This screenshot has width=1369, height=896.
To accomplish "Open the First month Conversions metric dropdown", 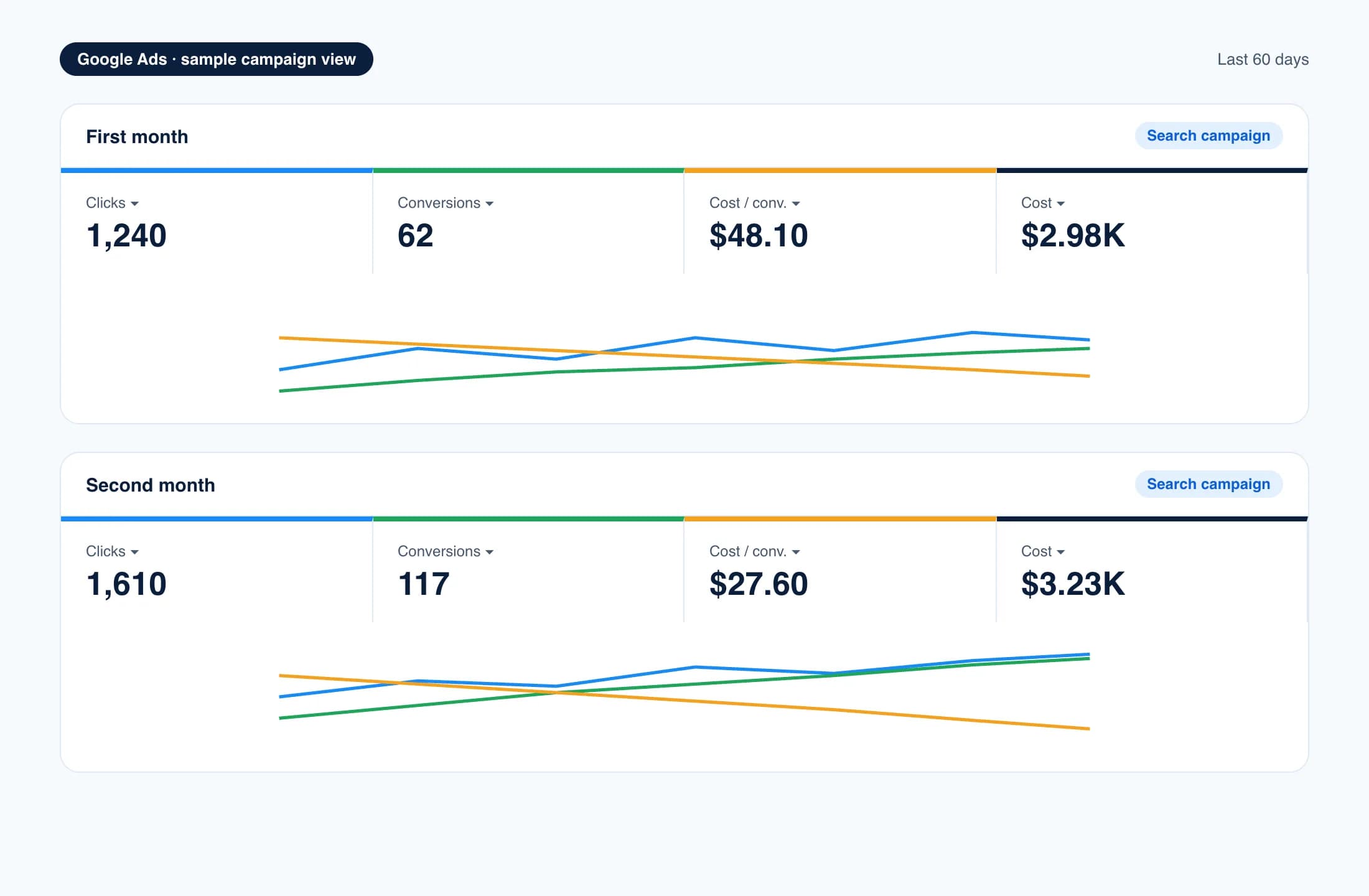I will click(446, 203).
